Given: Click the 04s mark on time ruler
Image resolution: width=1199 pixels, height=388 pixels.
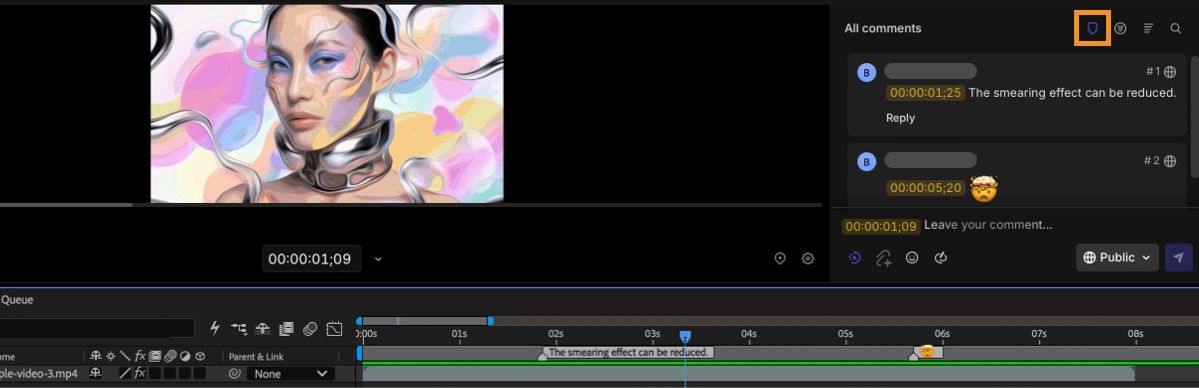Looking at the screenshot, I should pyautogui.click(x=749, y=334).
